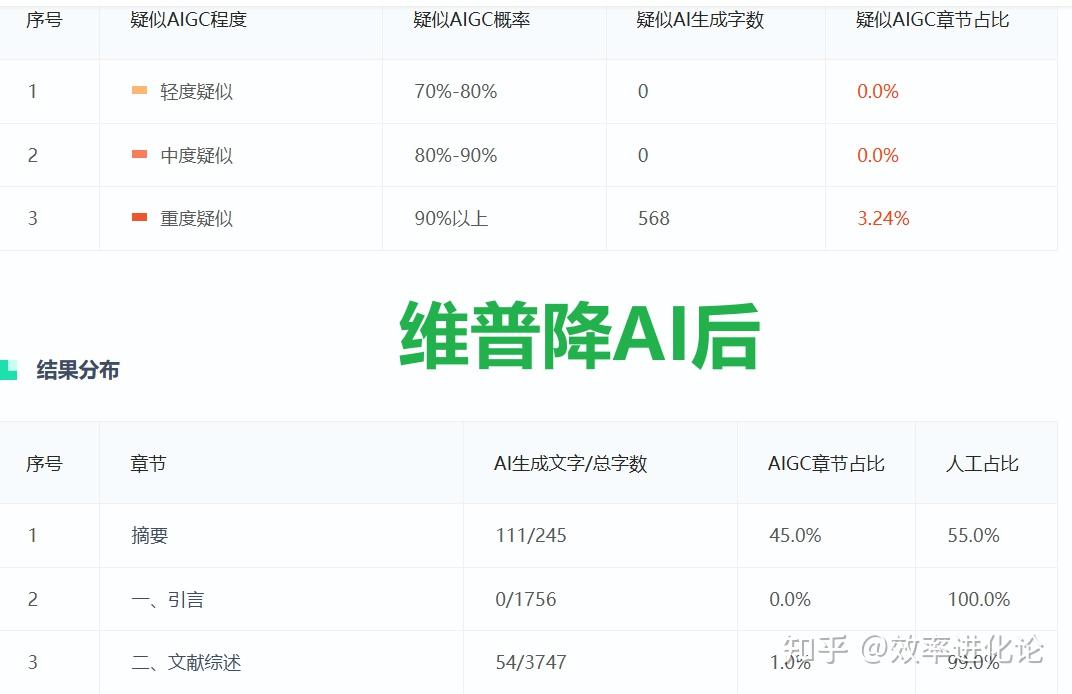
Task: Click the 100.0% human ratio cell
Action: pos(979,600)
